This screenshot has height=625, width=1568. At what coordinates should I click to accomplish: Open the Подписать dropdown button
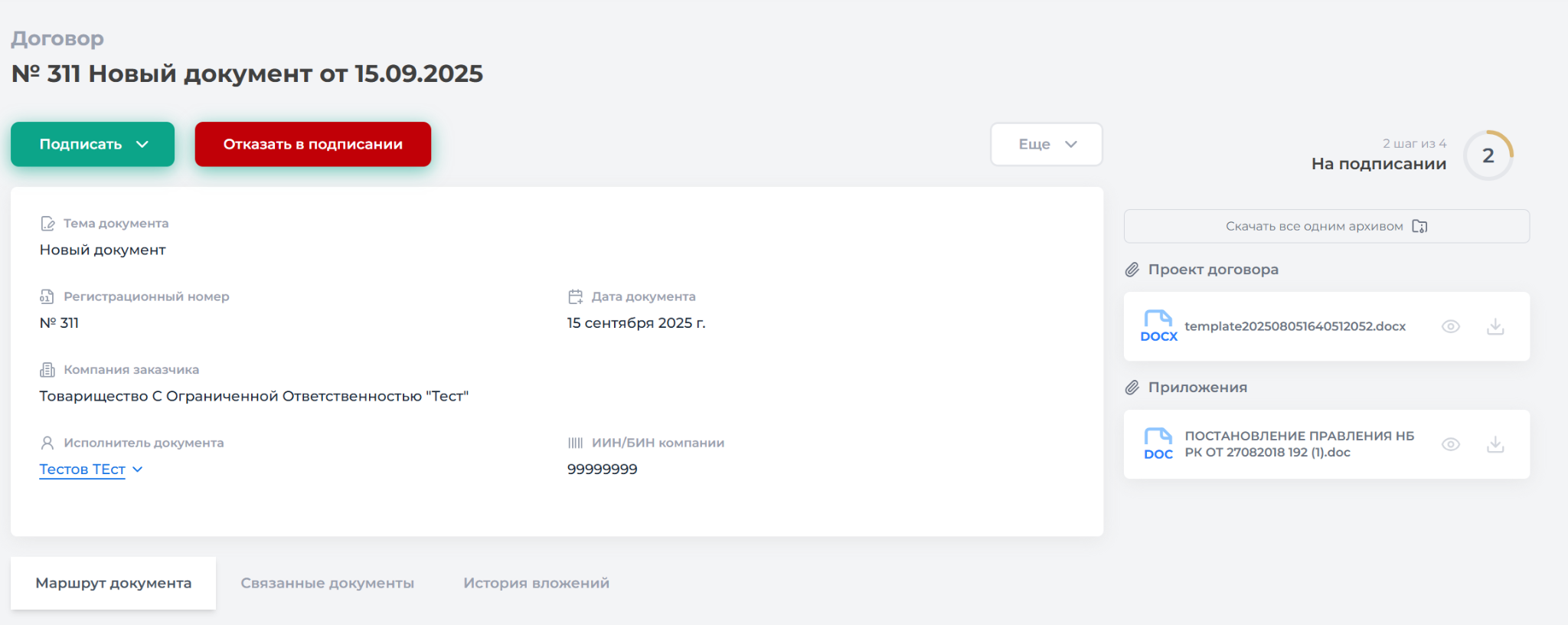(93, 144)
